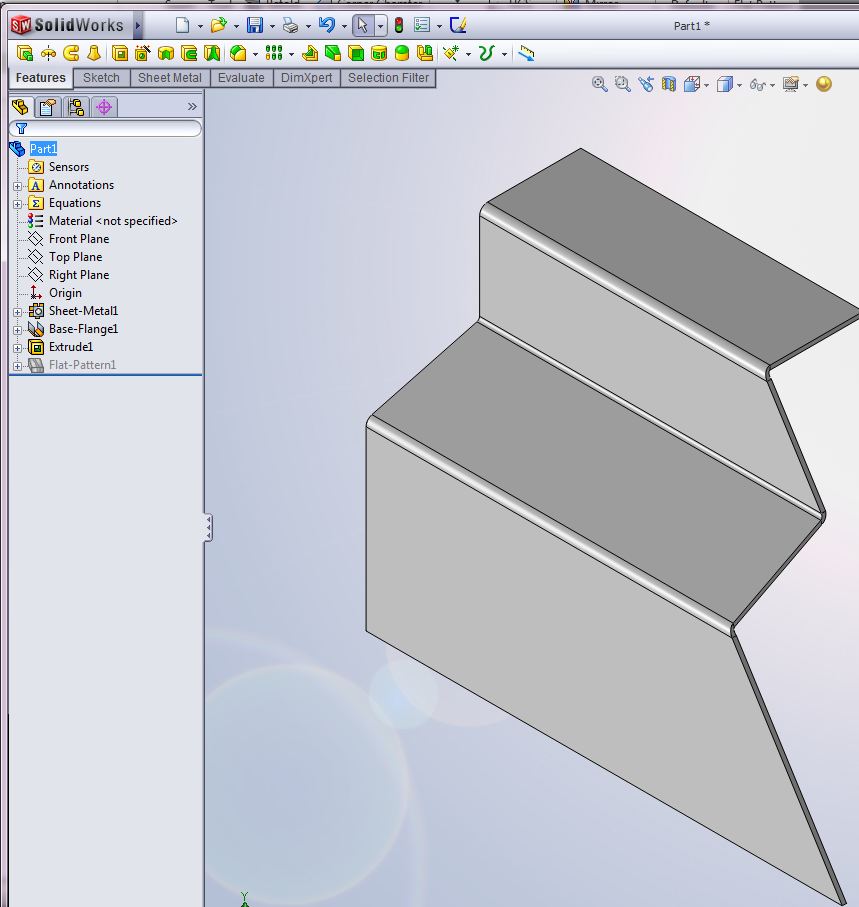
Task: Switch to the Selection Filter tab
Action: coord(388,78)
